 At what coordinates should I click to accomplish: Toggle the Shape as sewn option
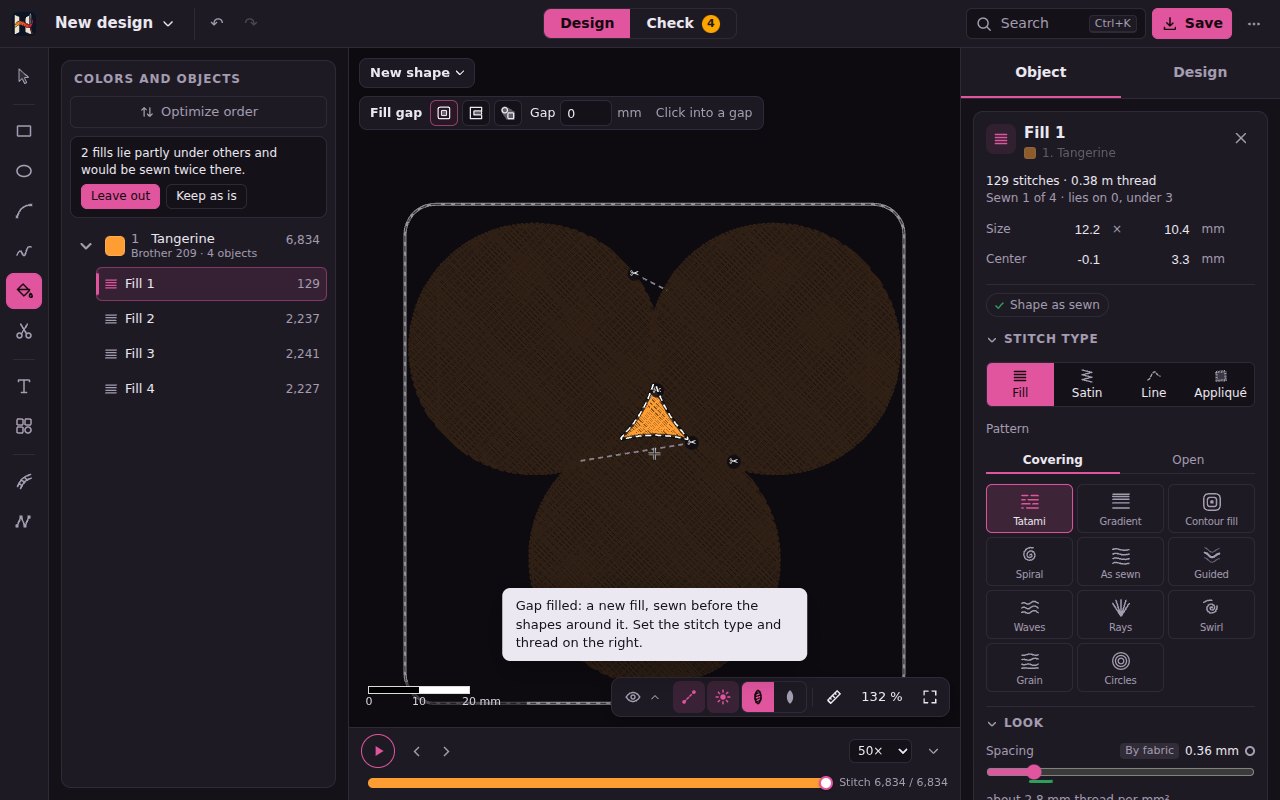[x=1047, y=305]
